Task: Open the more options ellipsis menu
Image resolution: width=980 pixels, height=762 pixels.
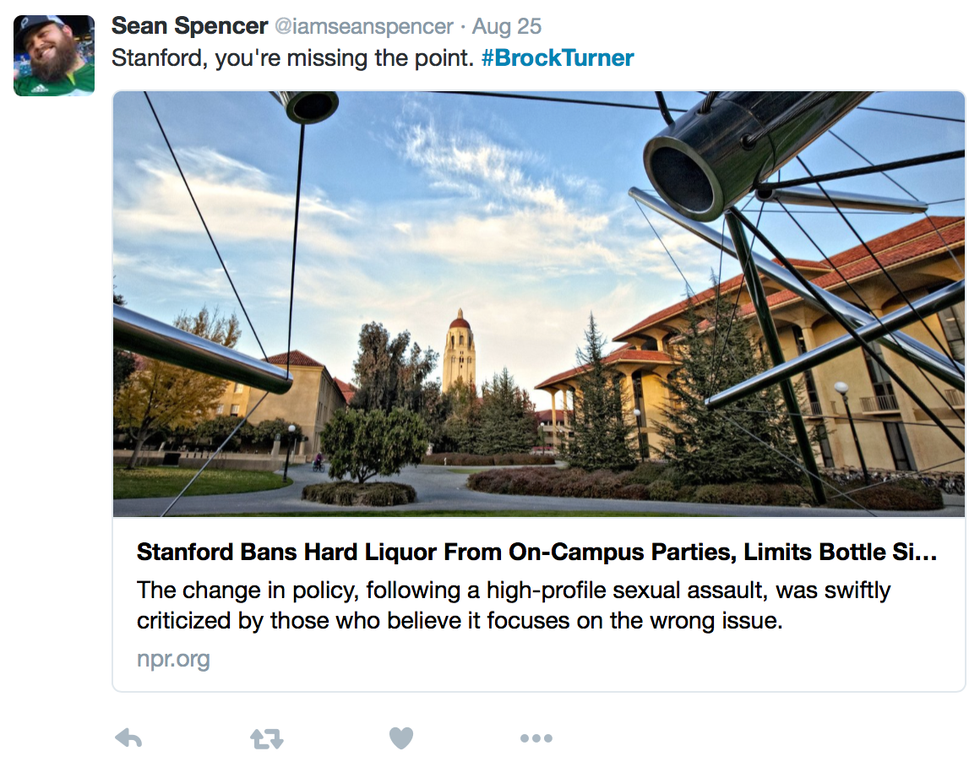Action: (536, 739)
